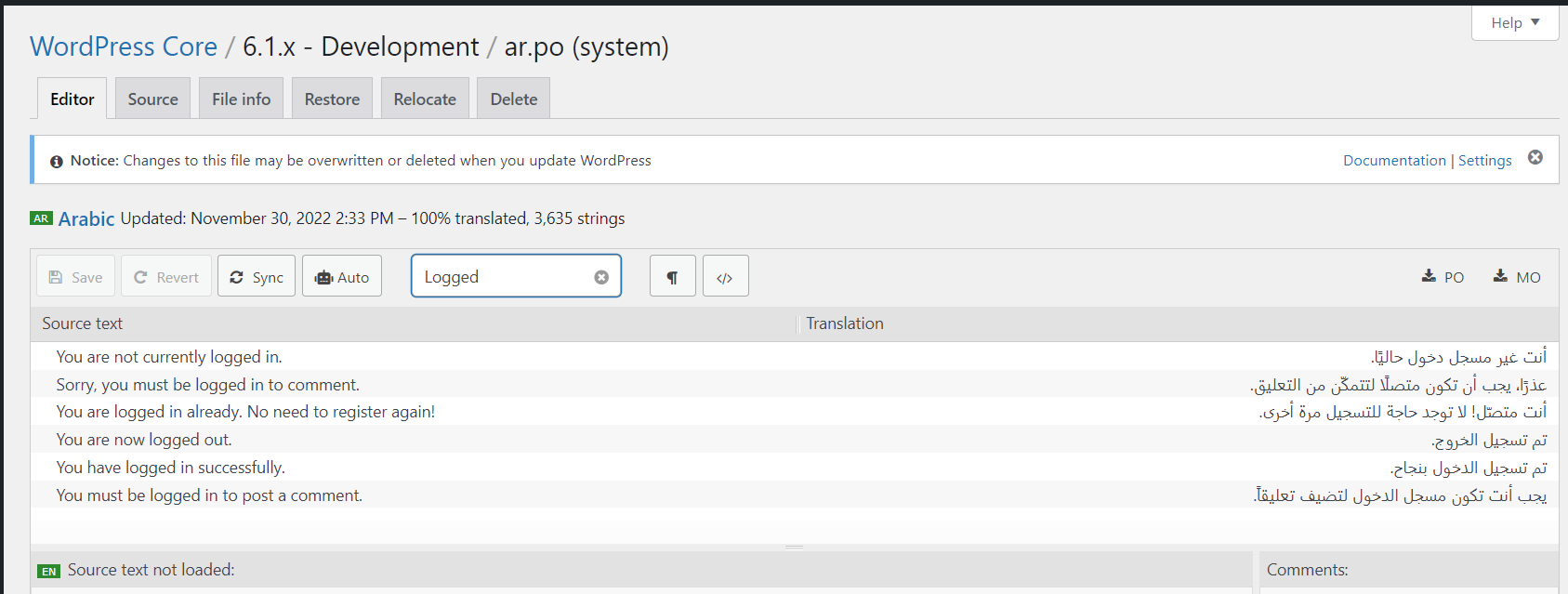Click the pane resize handle below the list
The width and height of the screenshot is (1568, 594).
click(794, 548)
